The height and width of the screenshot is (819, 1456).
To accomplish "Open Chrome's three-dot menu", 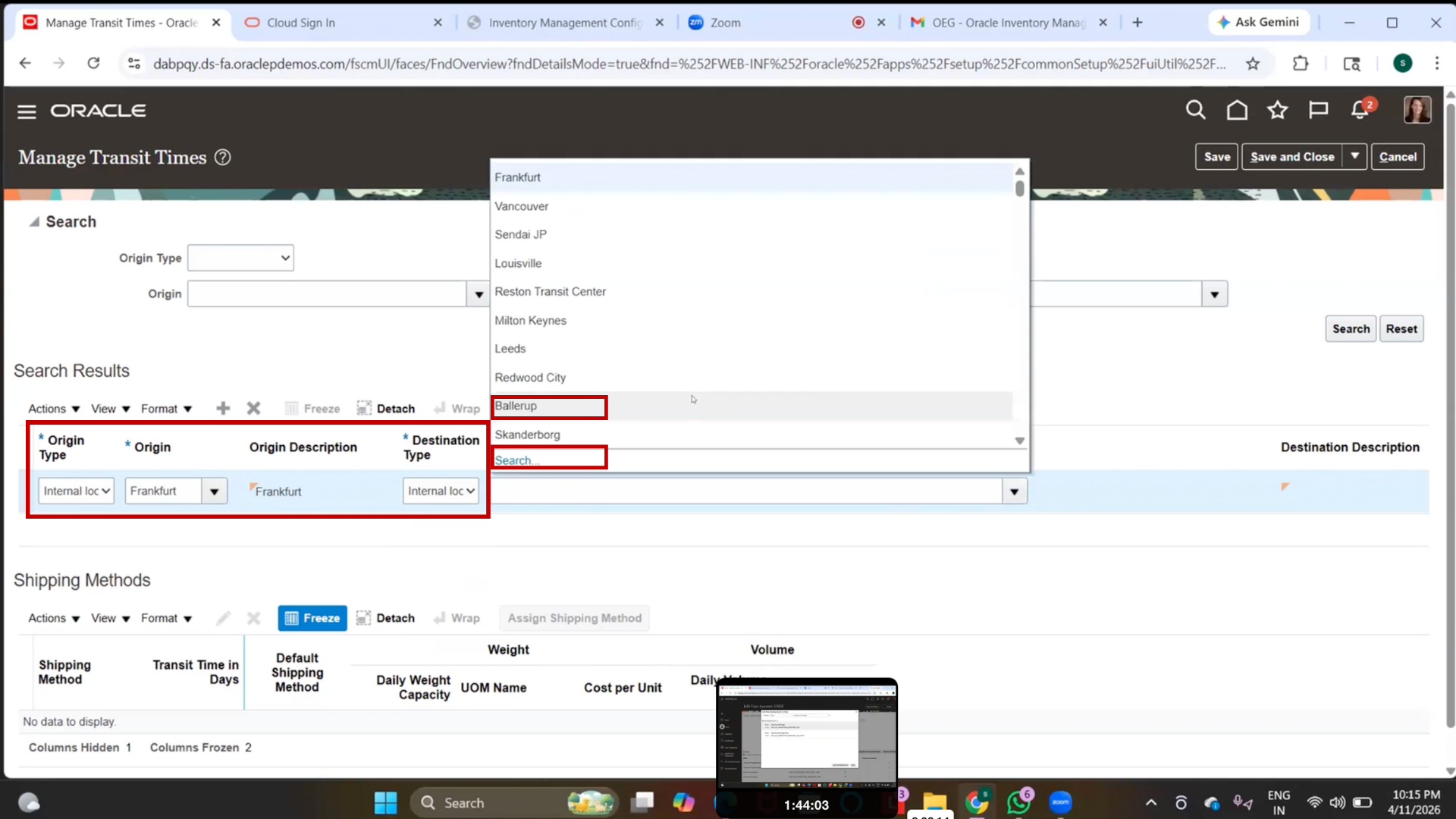I will point(1436,64).
